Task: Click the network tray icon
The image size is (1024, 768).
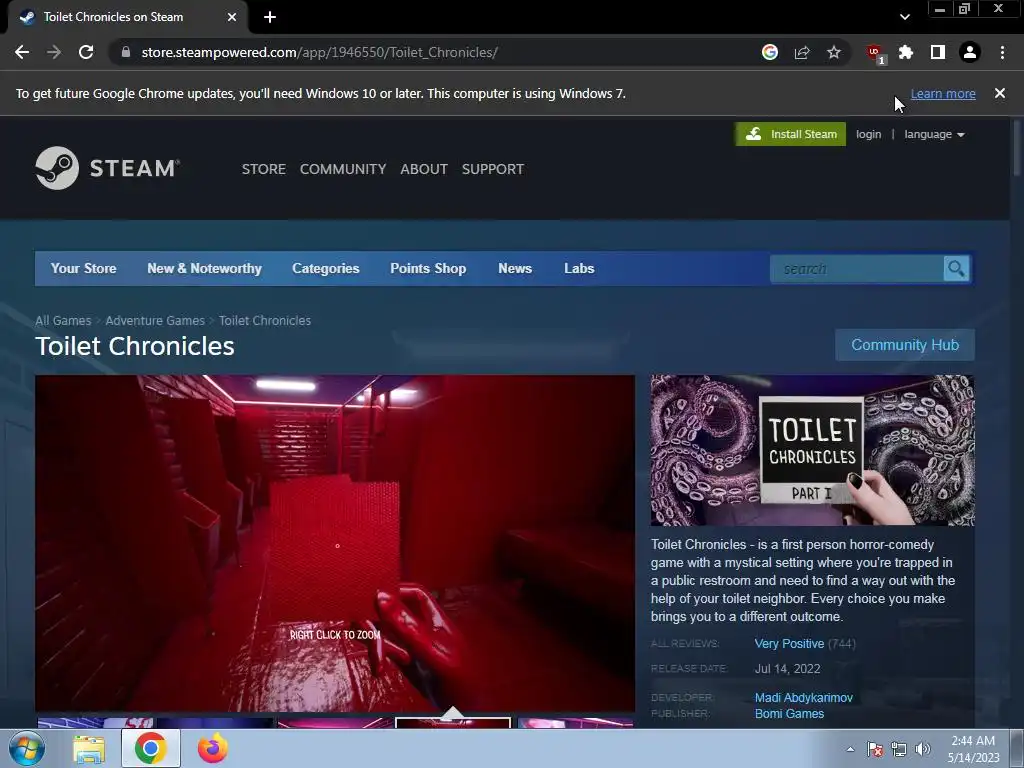Action: (x=899, y=749)
